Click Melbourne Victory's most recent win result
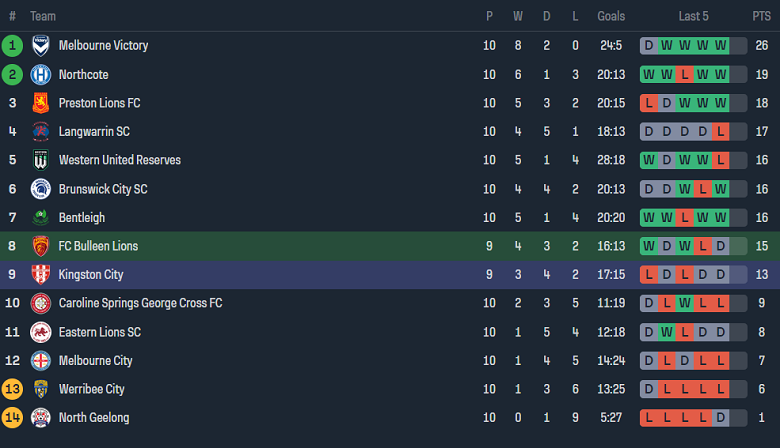Screen dimensions: 780x448 (737, 46)
